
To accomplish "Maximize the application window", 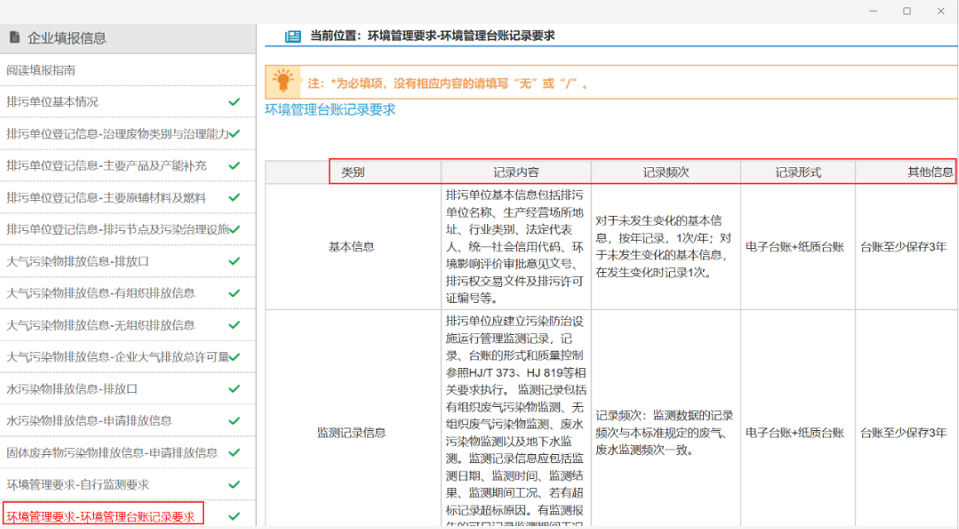I will click(906, 11).
